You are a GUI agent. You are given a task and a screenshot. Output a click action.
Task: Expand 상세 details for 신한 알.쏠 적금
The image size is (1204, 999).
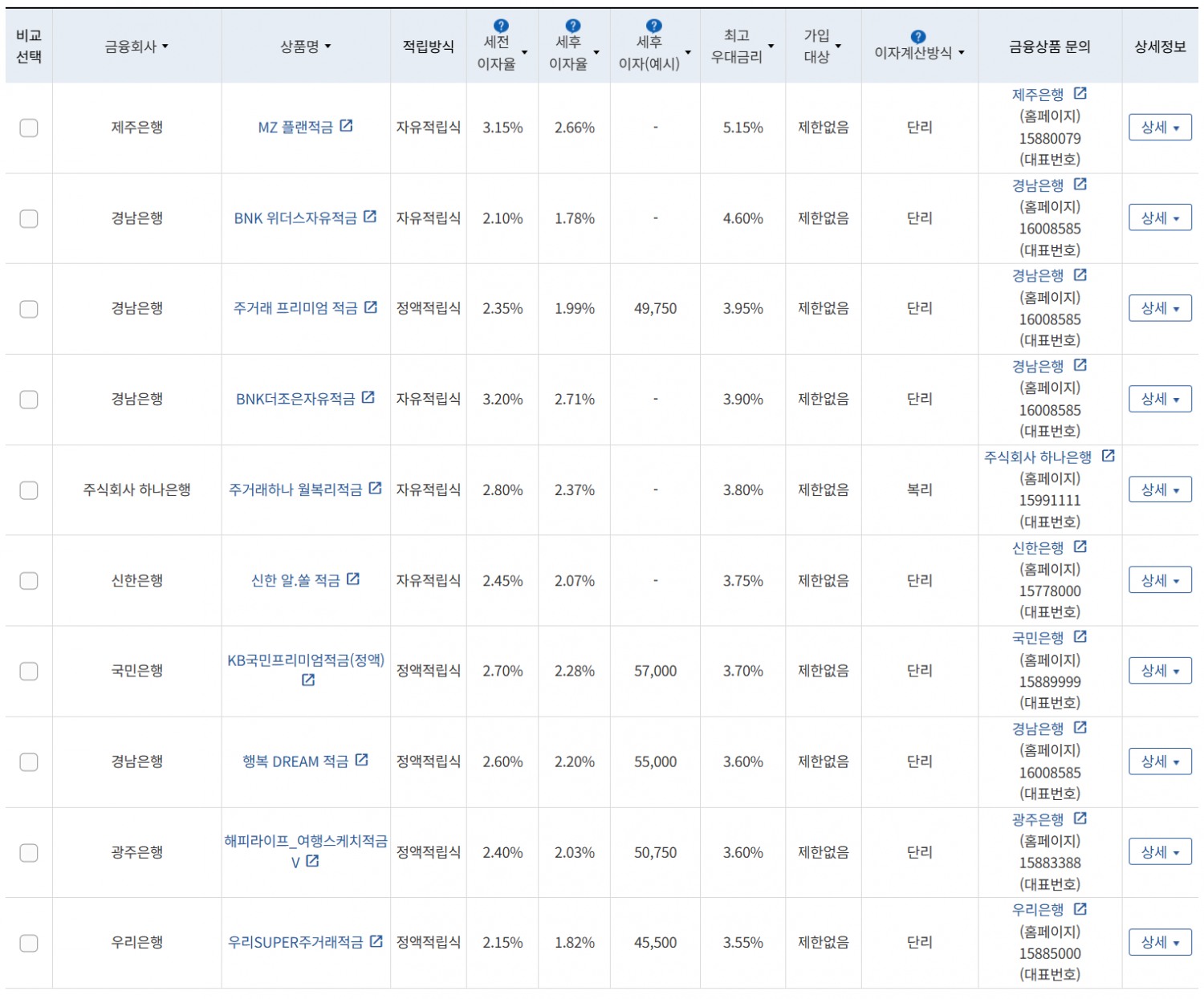[1160, 580]
